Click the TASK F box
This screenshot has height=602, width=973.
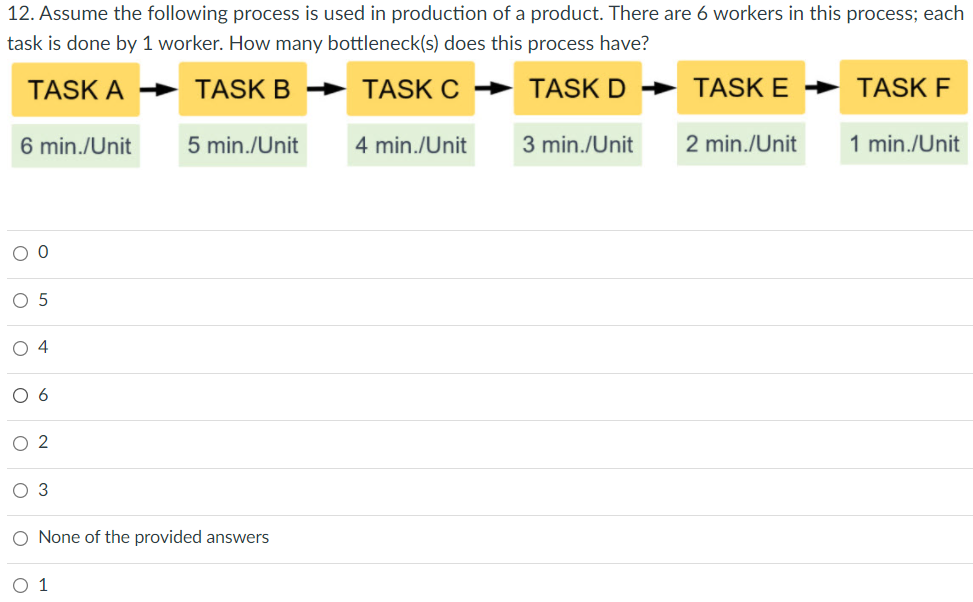903,90
